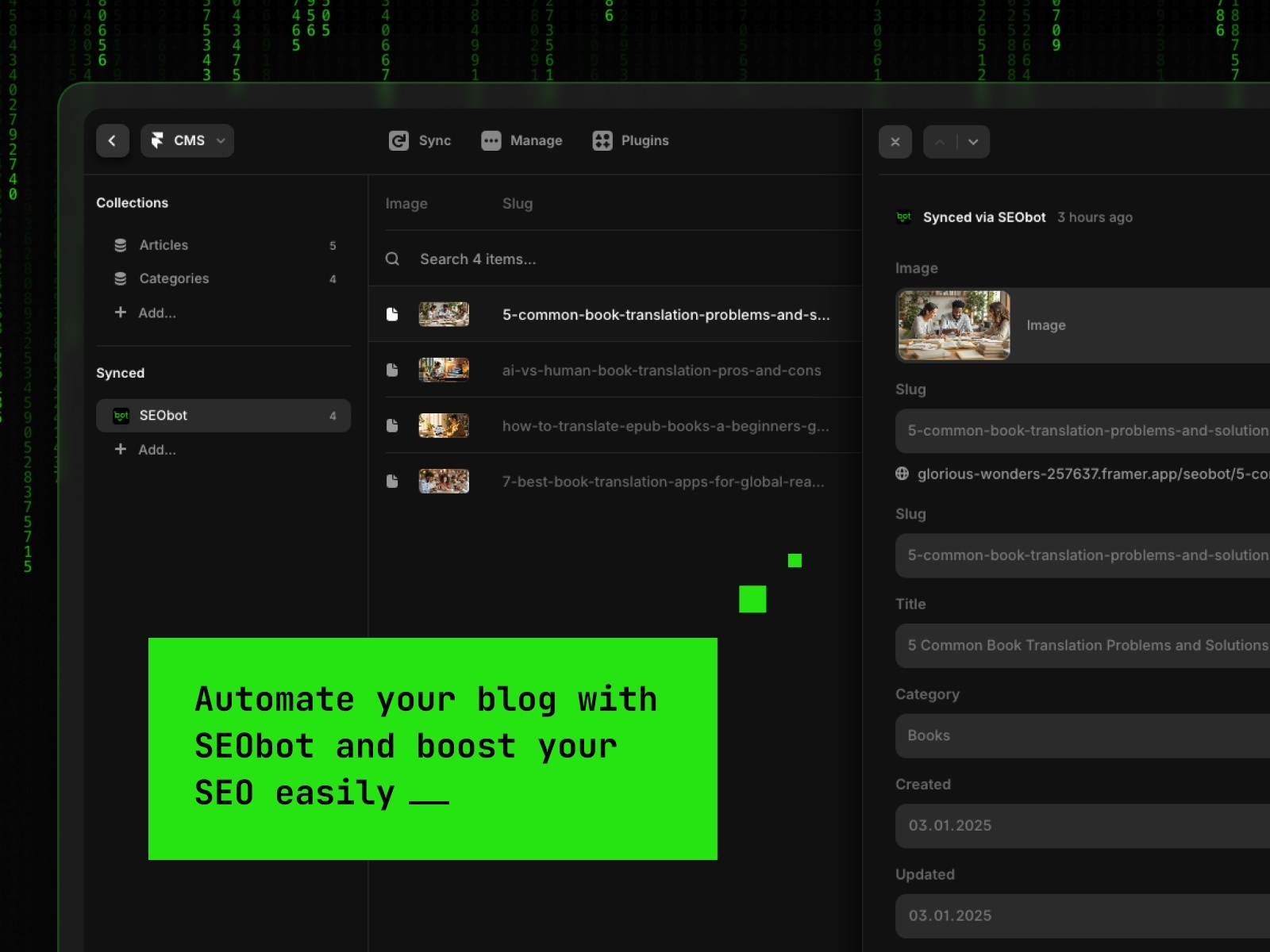Image resolution: width=1270 pixels, height=952 pixels.
Task: Go to next item with down chevron
Action: coord(973,142)
